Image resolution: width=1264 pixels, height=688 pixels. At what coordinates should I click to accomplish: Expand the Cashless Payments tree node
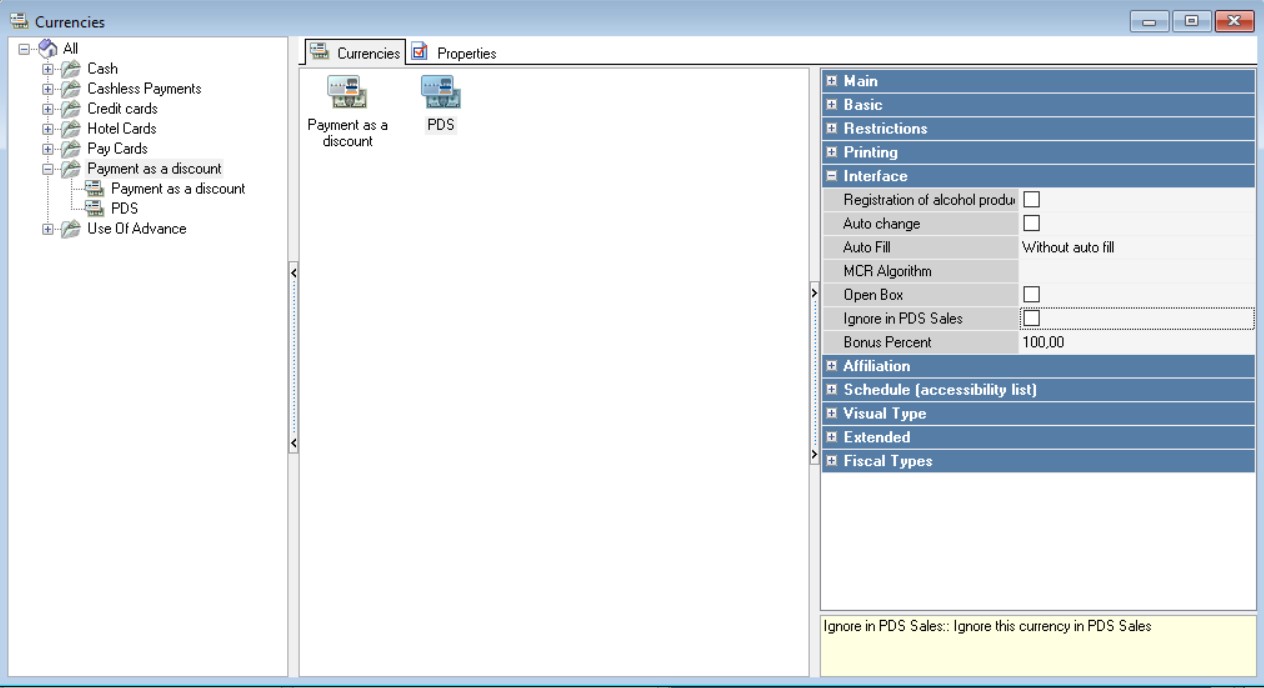[x=47, y=89]
